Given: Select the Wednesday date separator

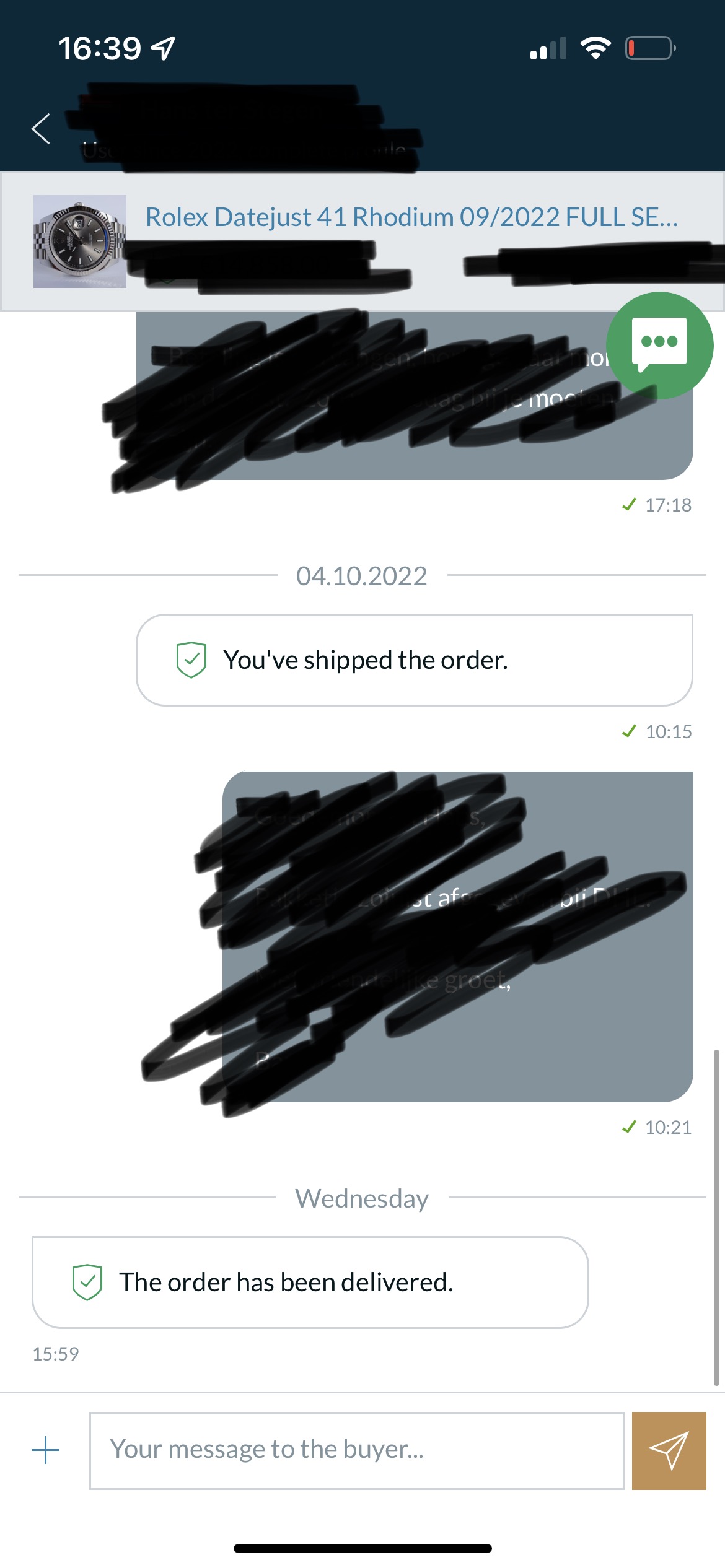Looking at the screenshot, I should (x=362, y=1198).
